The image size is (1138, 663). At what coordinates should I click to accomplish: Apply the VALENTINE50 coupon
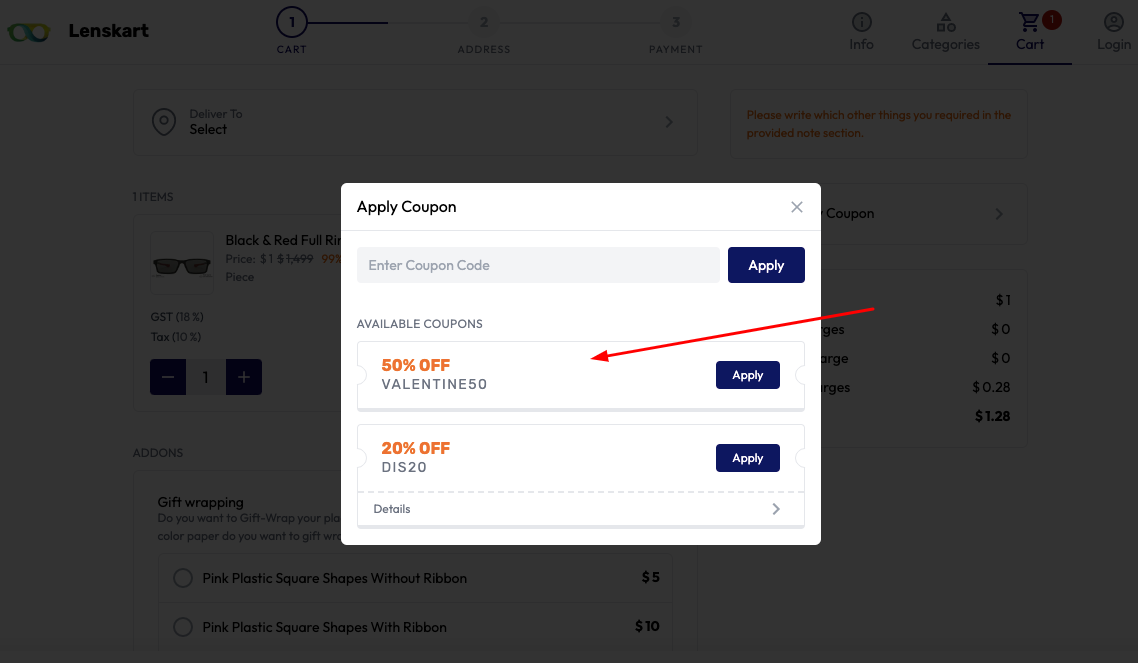[x=748, y=375]
